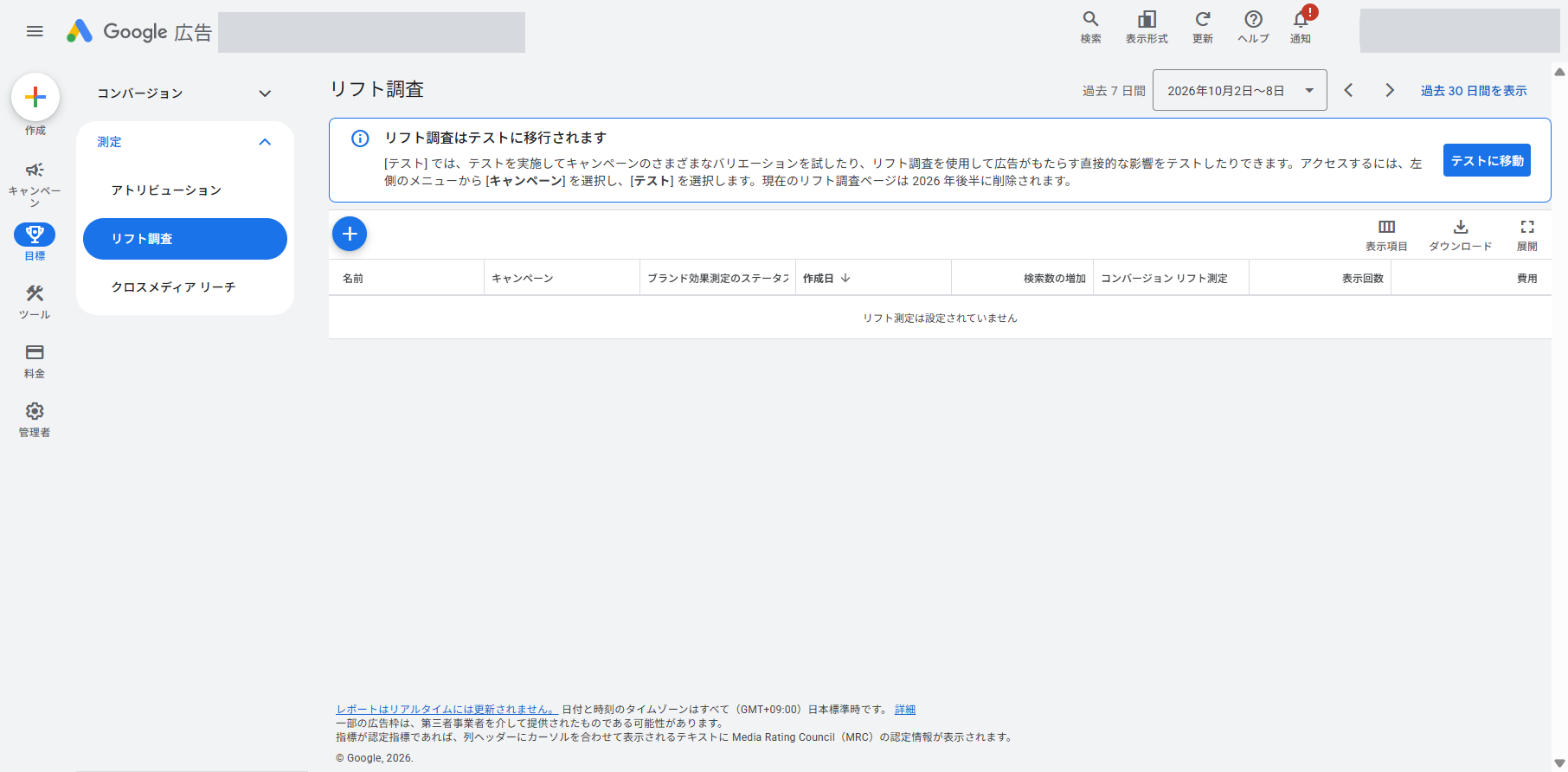Go to the next date period
Viewport: 1568px width, 772px height.
click(1390, 90)
